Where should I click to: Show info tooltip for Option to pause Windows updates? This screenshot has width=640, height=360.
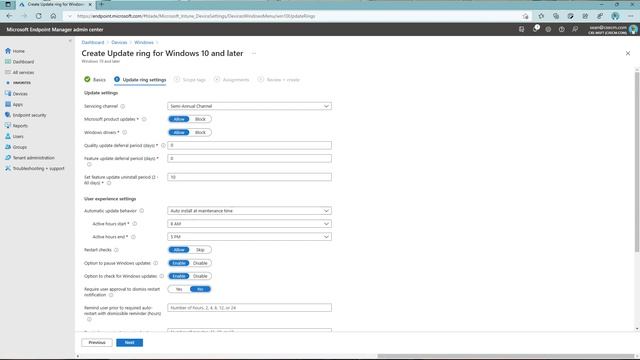(x=155, y=263)
